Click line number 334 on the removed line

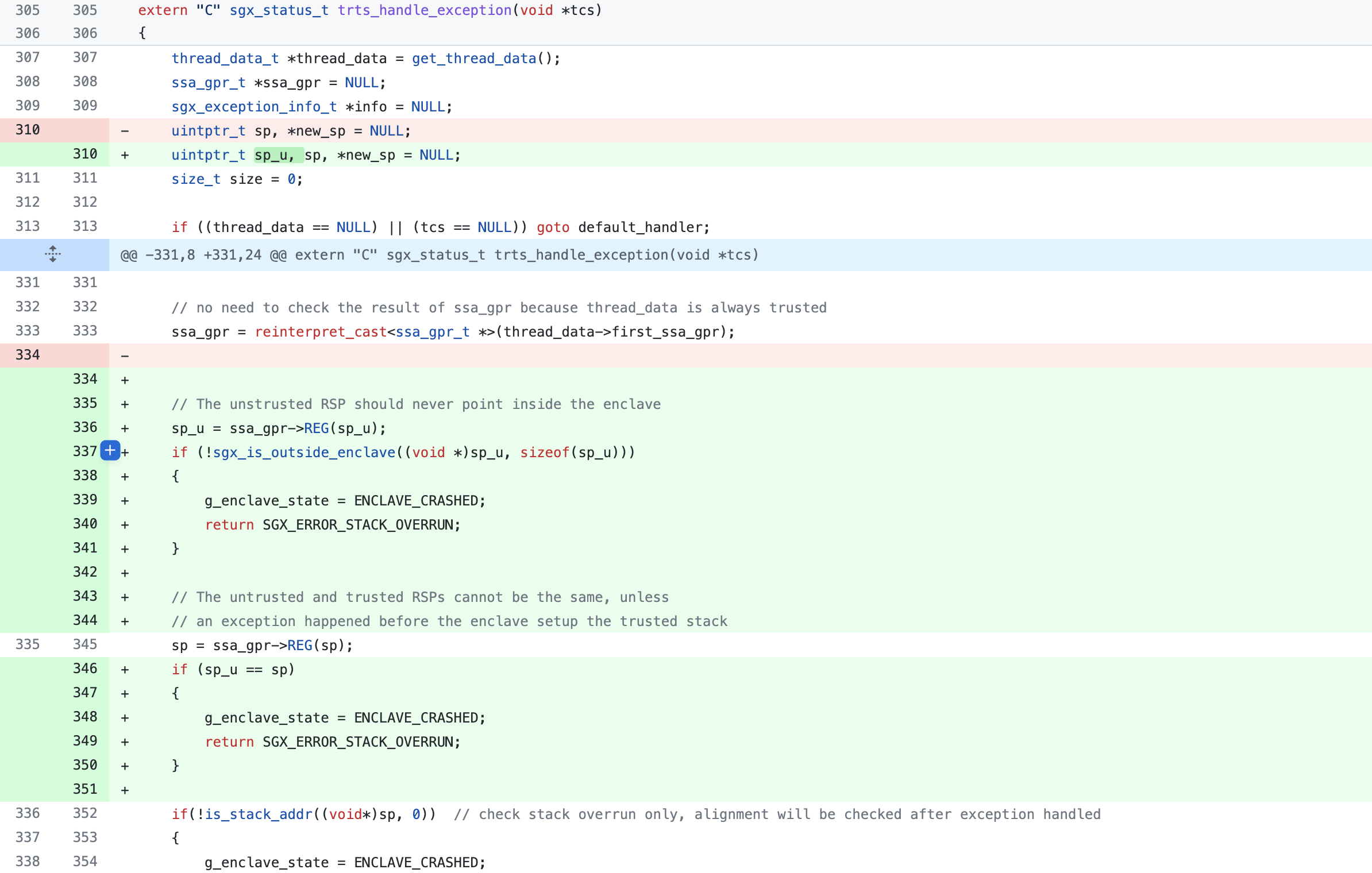(28, 355)
